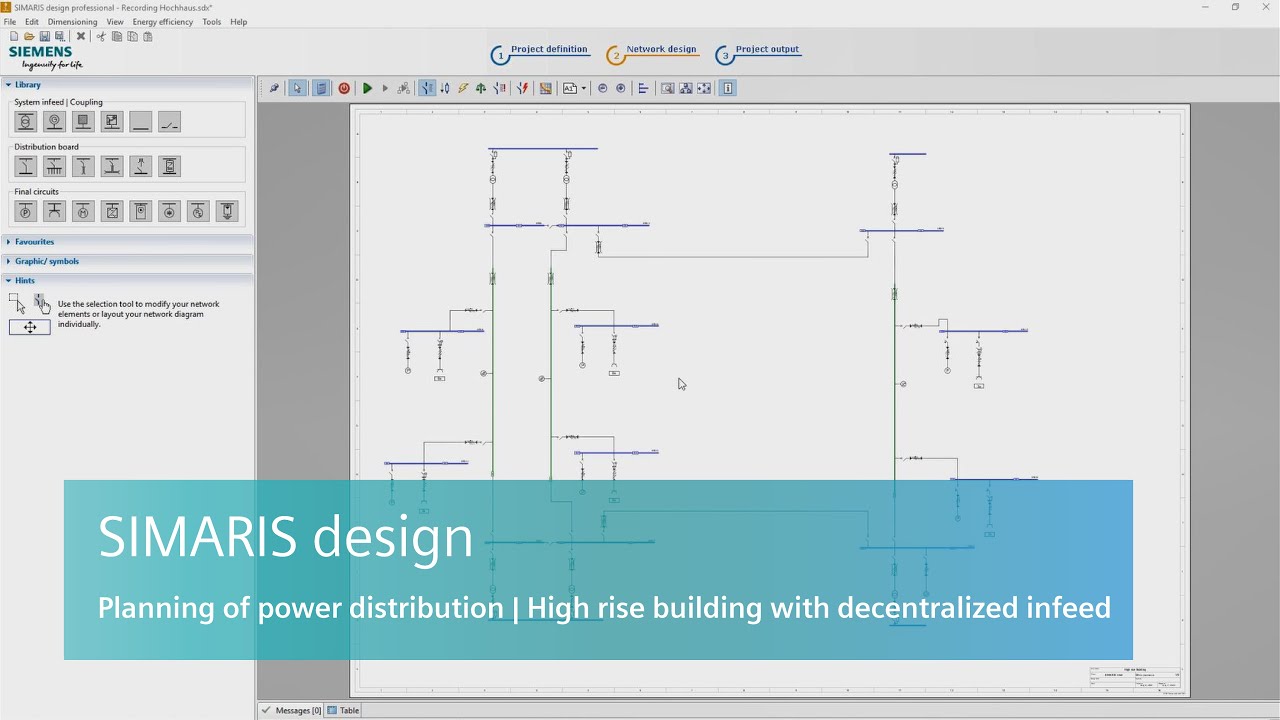This screenshot has height=720, width=1280.
Task: Click the copy icon in top toolbar
Action: [x=117, y=37]
